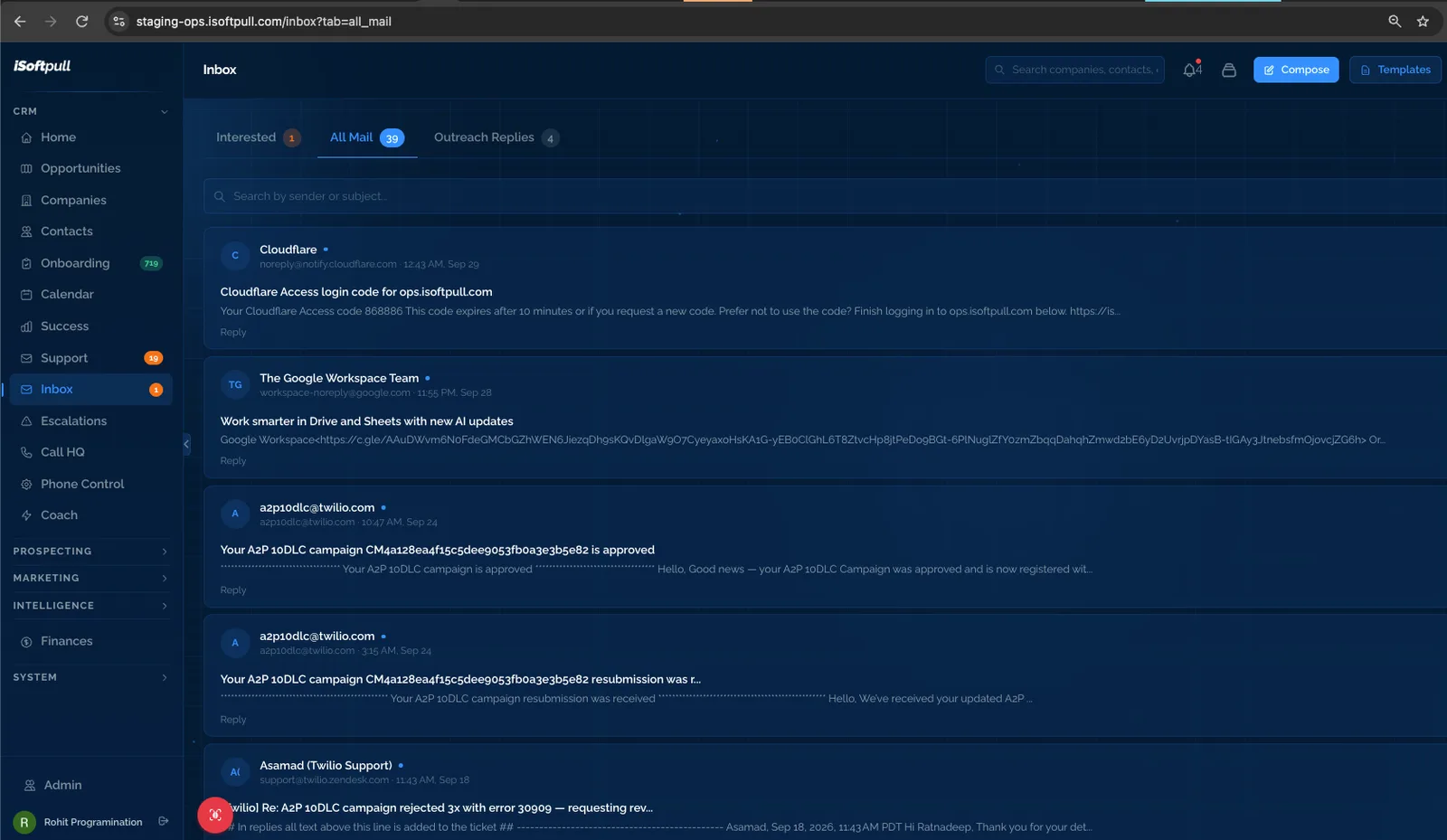Click the Contacts people icon
The image size is (1447, 840).
[x=26, y=231]
